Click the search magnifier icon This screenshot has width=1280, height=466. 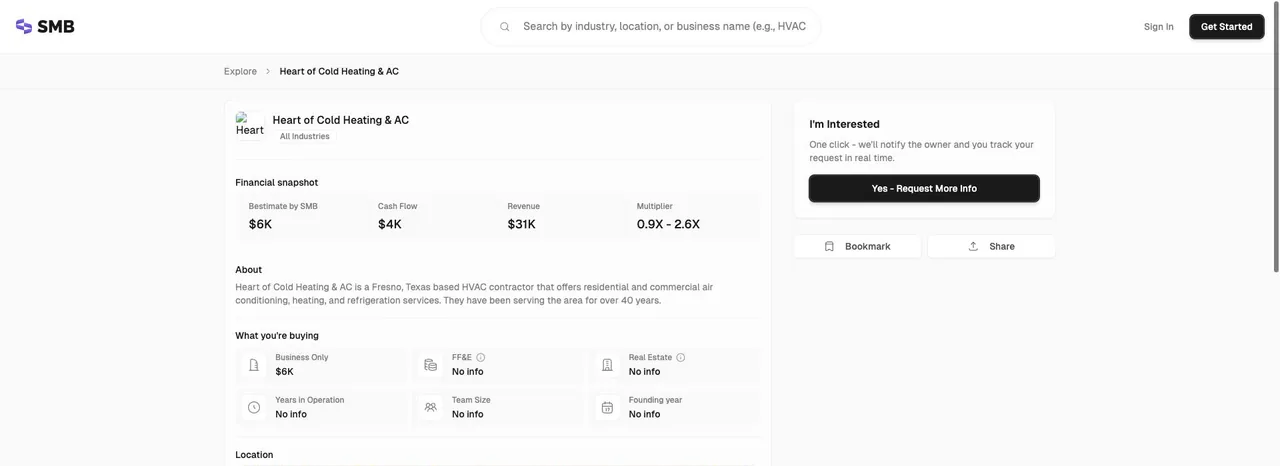pos(505,27)
